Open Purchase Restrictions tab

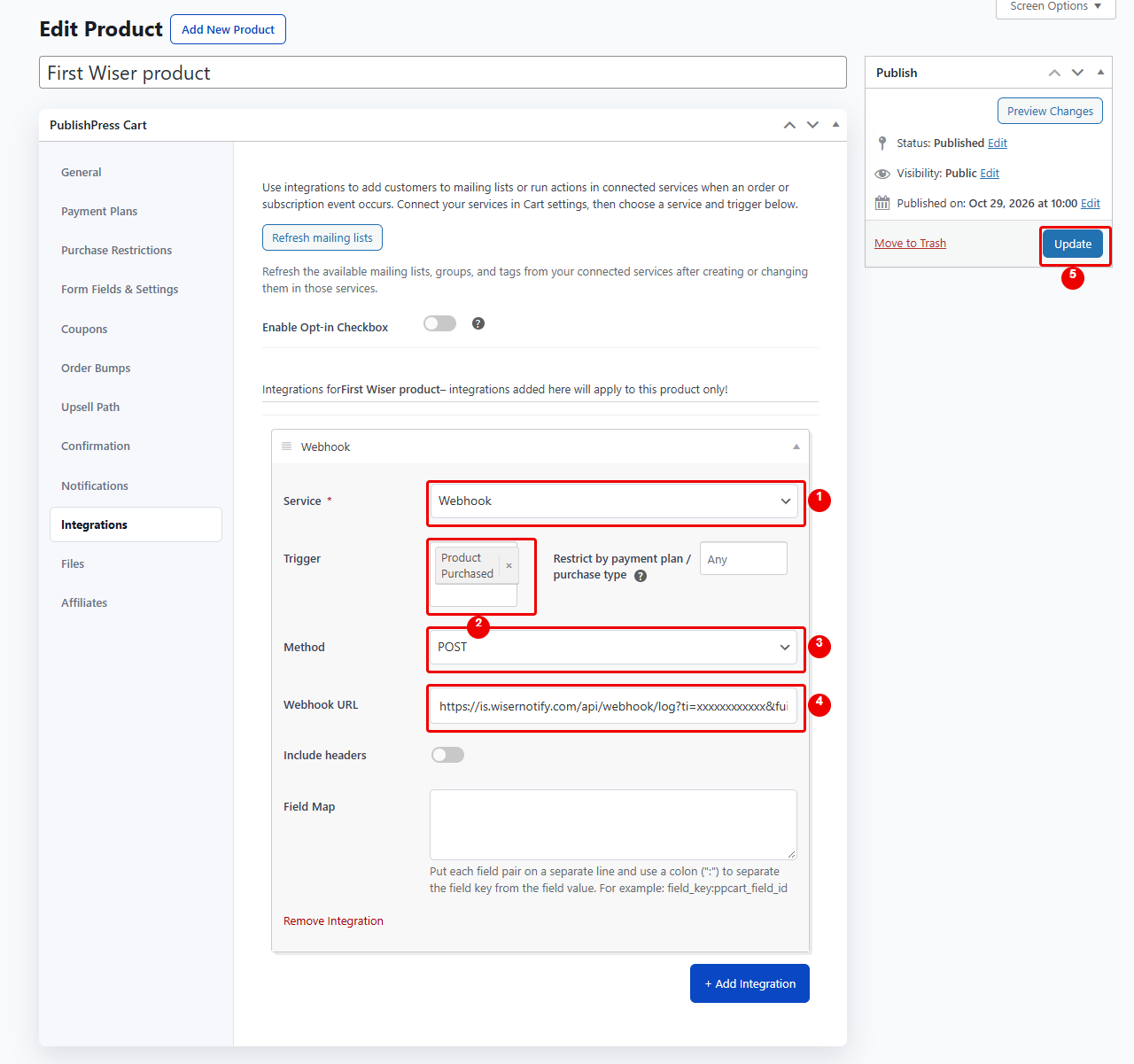coord(117,250)
